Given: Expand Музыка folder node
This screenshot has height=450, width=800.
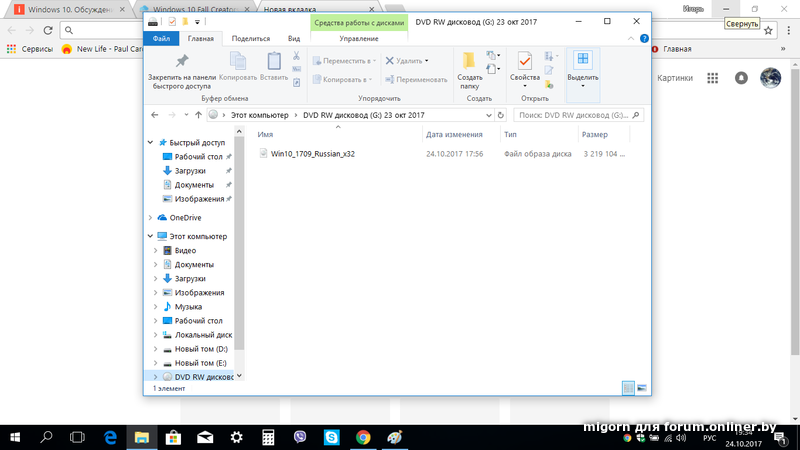Looking at the screenshot, I should coord(156,307).
